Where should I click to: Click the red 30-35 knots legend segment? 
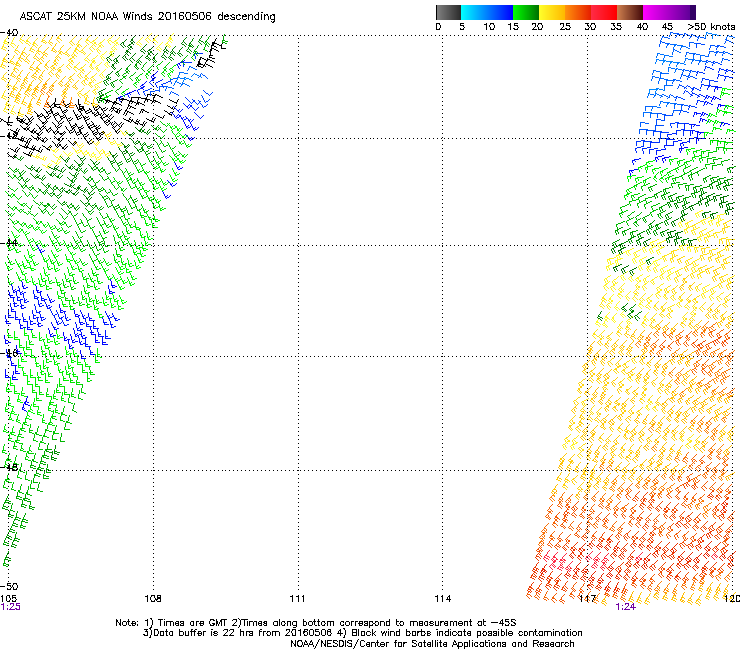coord(604,12)
